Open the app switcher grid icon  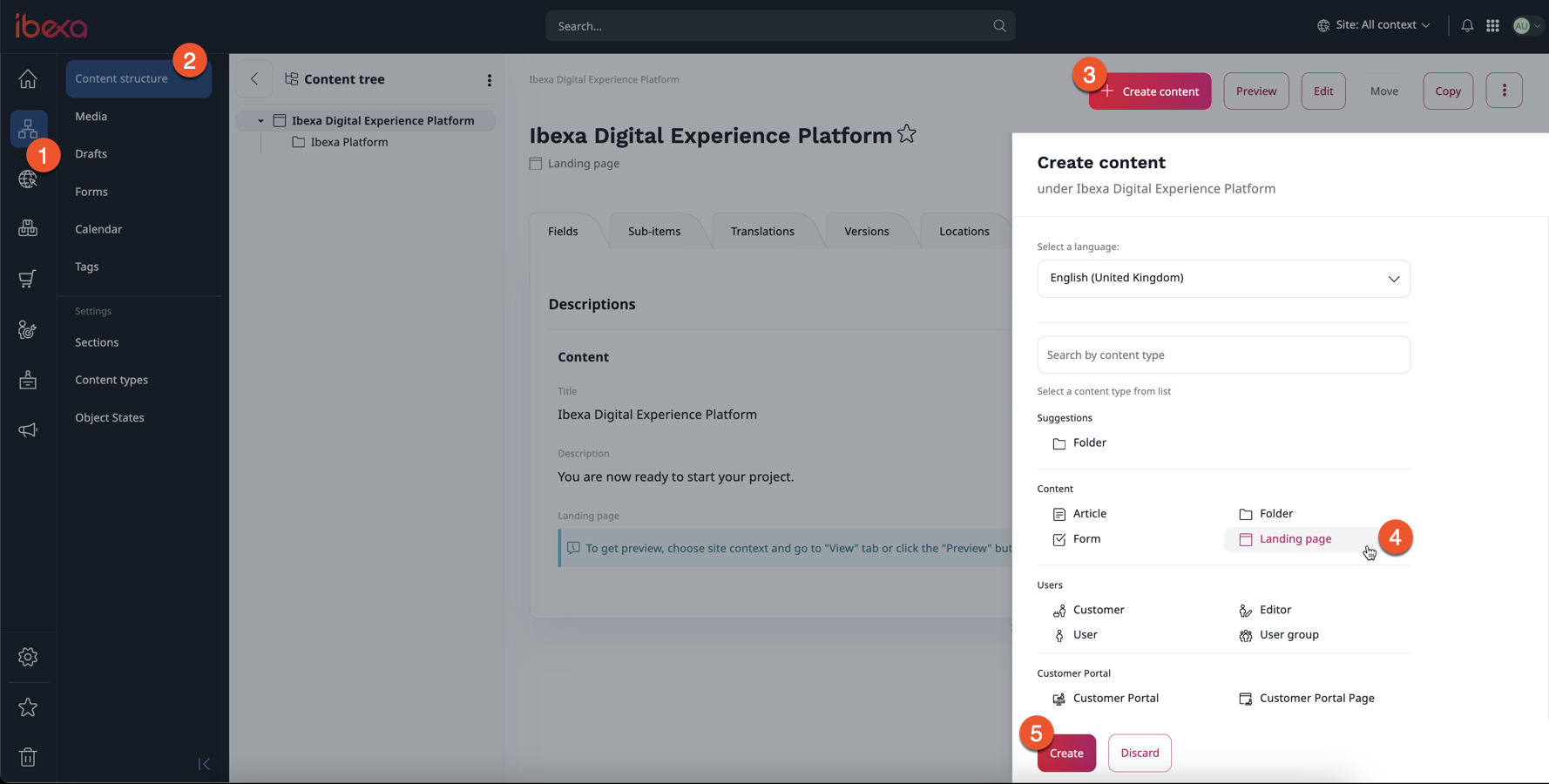point(1492,25)
